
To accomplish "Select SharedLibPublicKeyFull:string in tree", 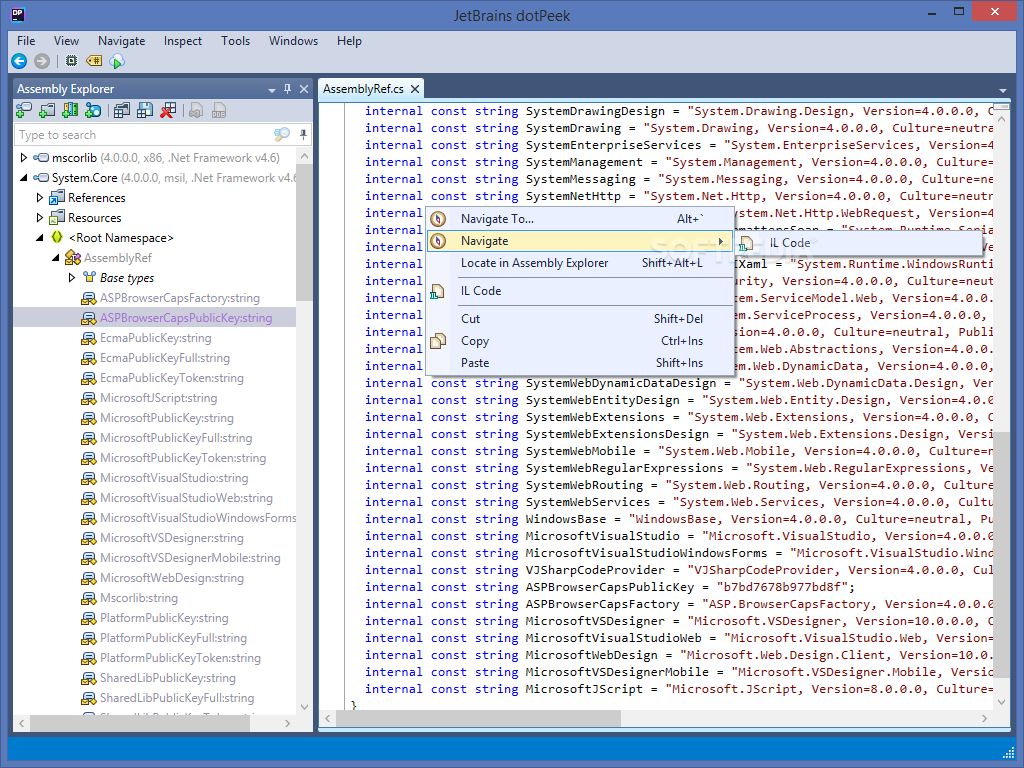I will (x=177, y=697).
